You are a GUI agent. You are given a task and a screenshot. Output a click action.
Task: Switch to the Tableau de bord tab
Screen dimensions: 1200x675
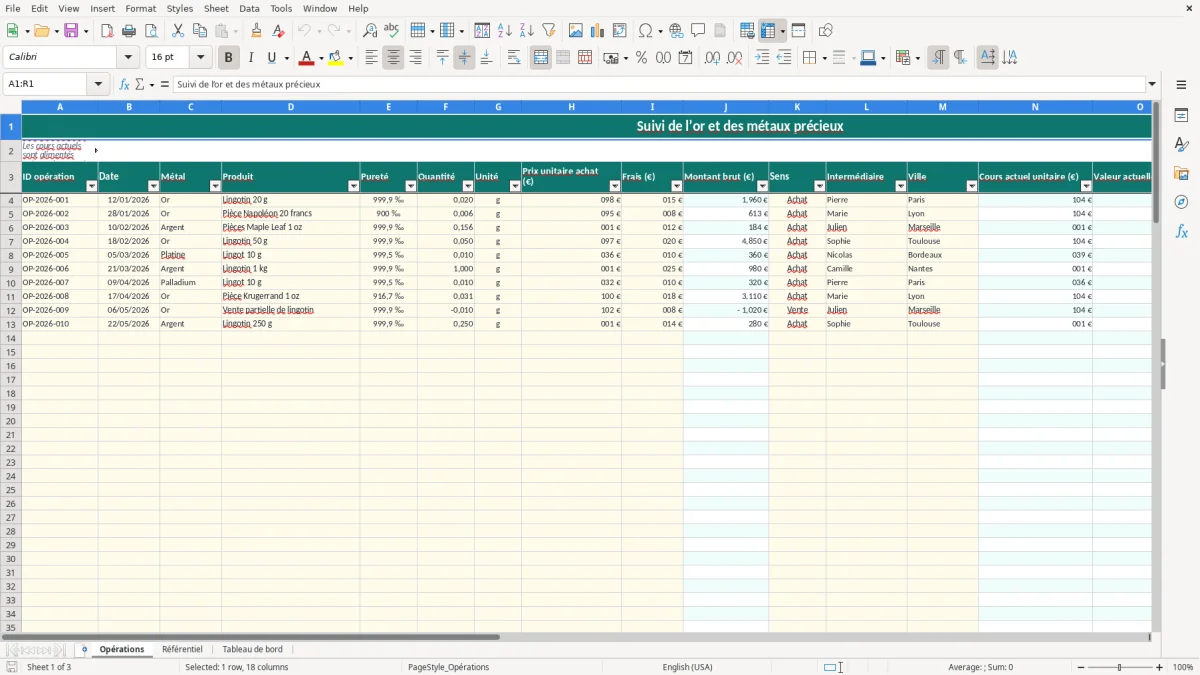[252, 650]
